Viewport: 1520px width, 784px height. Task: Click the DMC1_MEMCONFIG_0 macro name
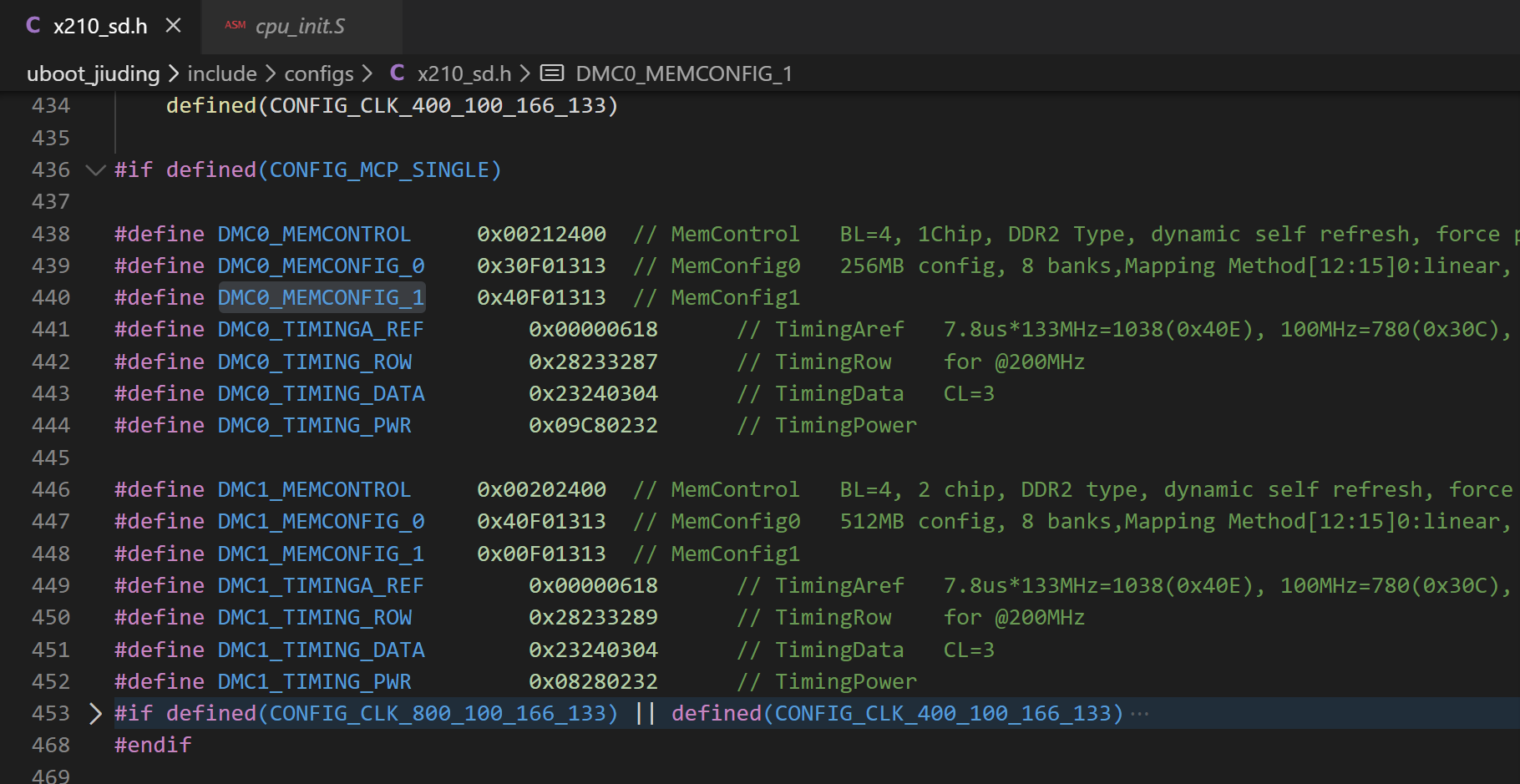coord(322,522)
